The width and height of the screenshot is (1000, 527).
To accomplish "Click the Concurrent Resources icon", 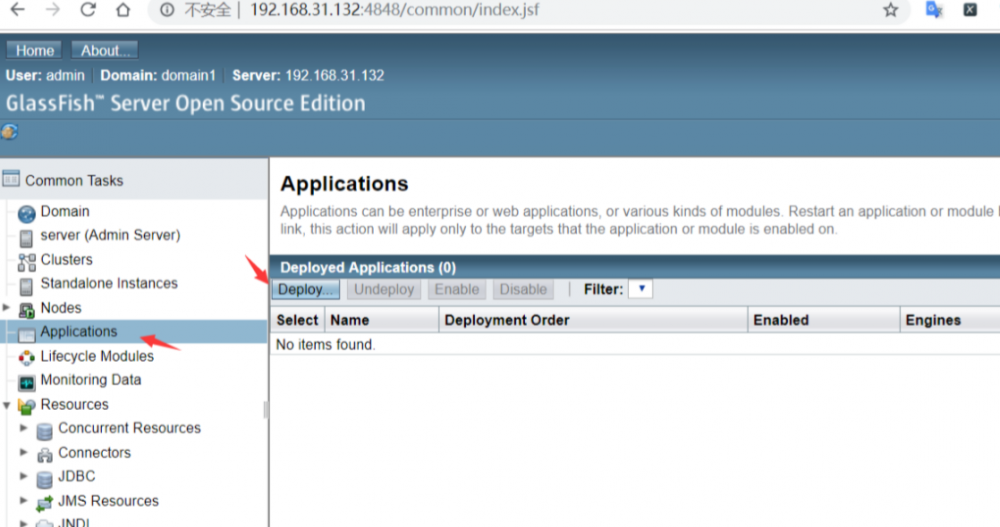I will click(44, 432).
